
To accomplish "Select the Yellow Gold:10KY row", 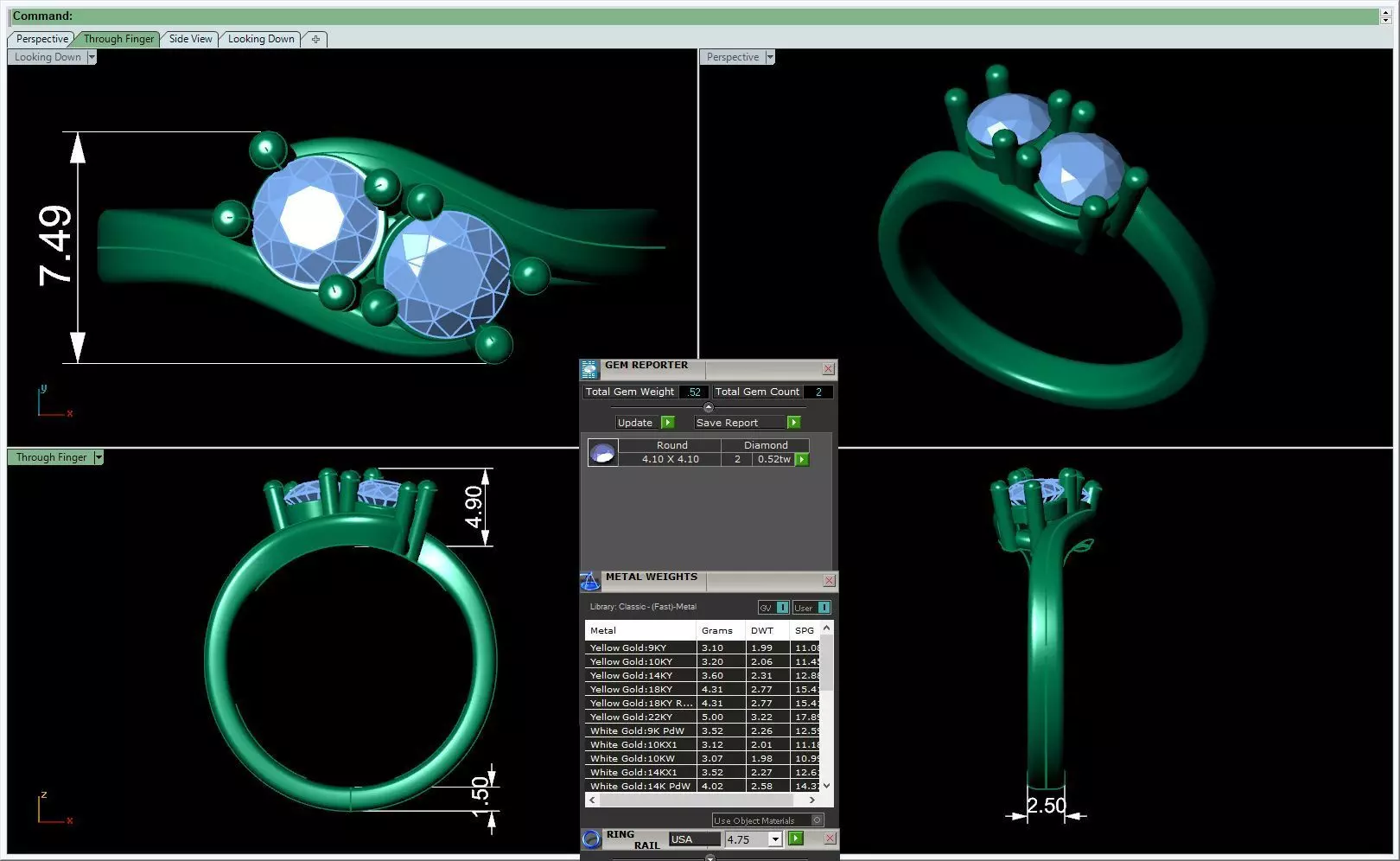I will (703, 661).
